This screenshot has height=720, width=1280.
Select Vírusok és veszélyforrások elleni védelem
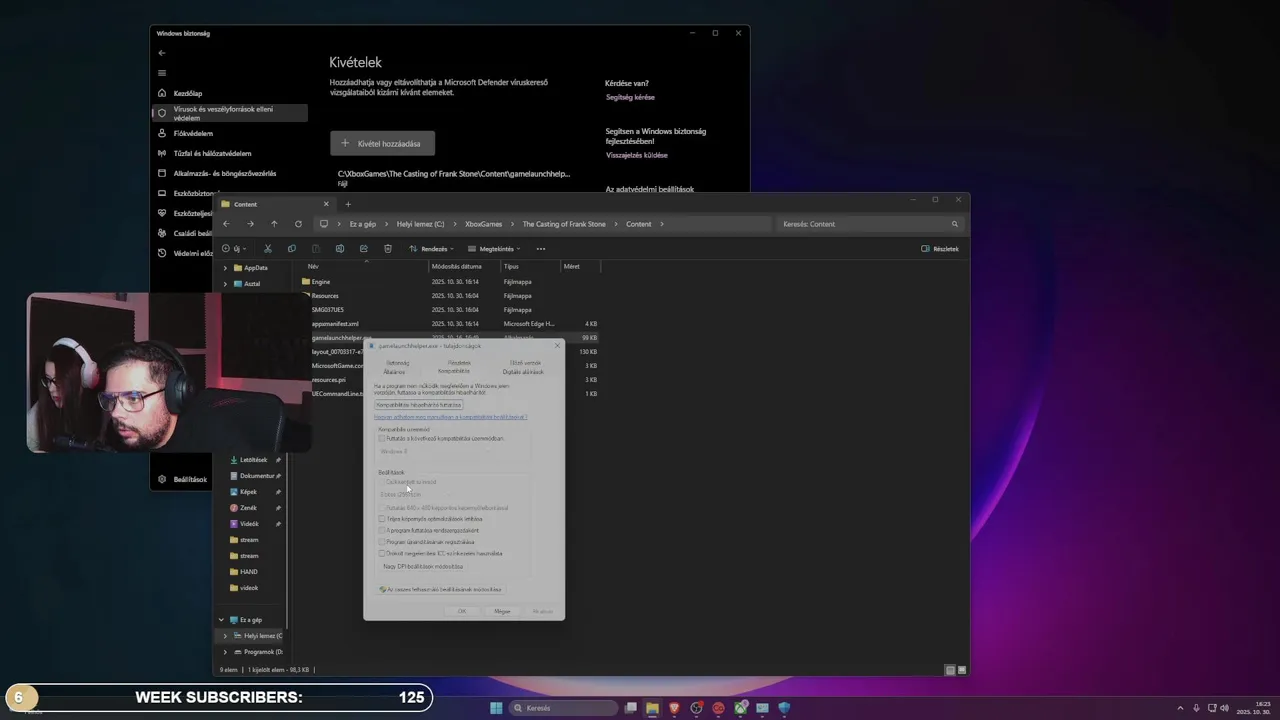pyautogui.click(x=231, y=113)
